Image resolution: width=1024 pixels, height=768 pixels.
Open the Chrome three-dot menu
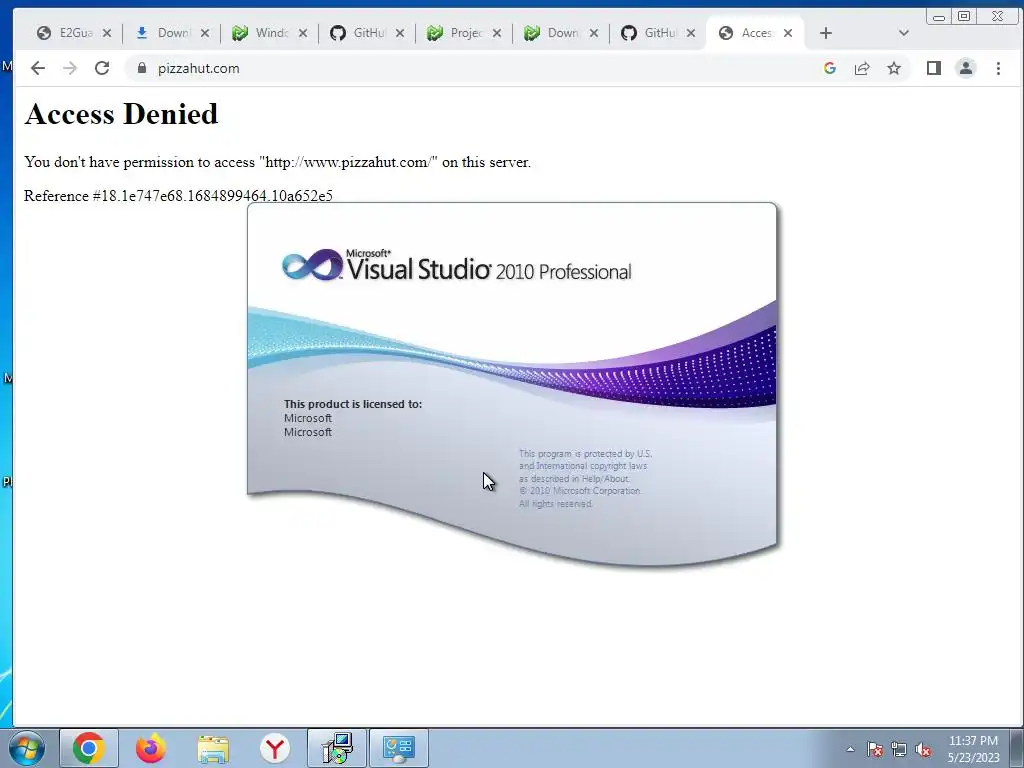coord(998,68)
